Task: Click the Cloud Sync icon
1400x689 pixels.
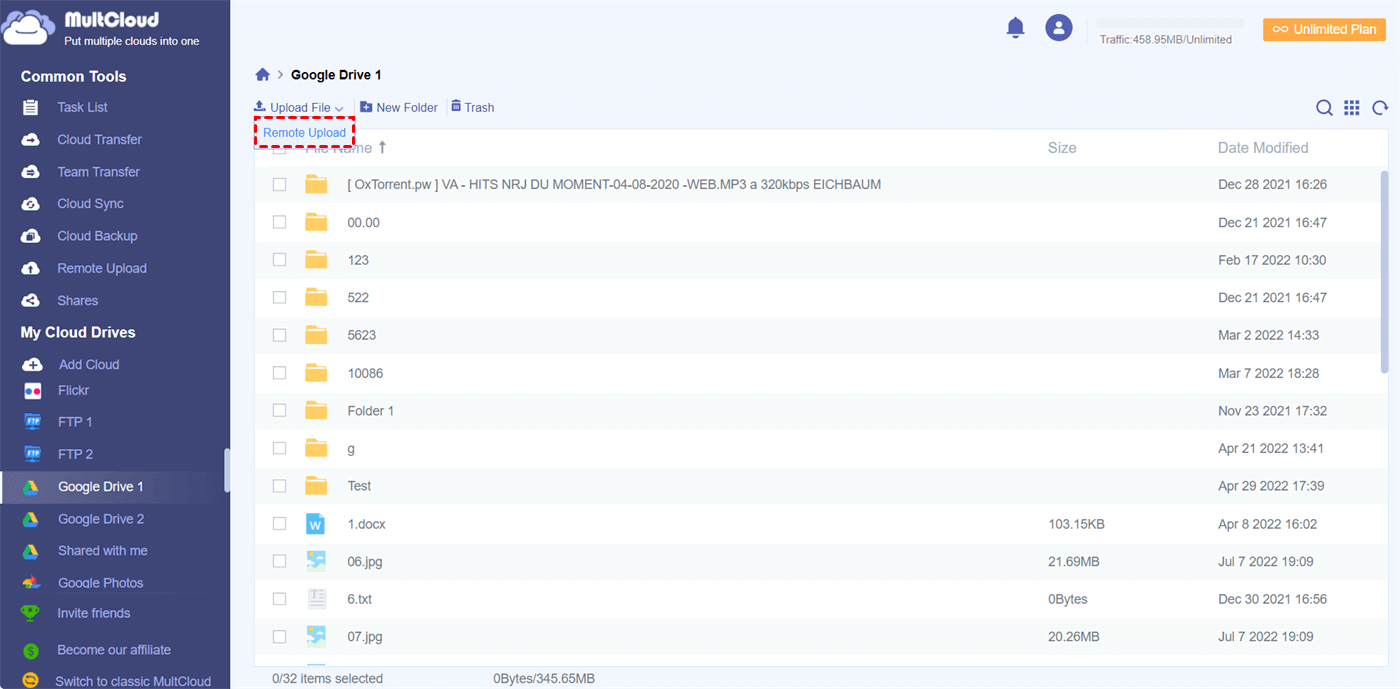Action: point(31,204)
